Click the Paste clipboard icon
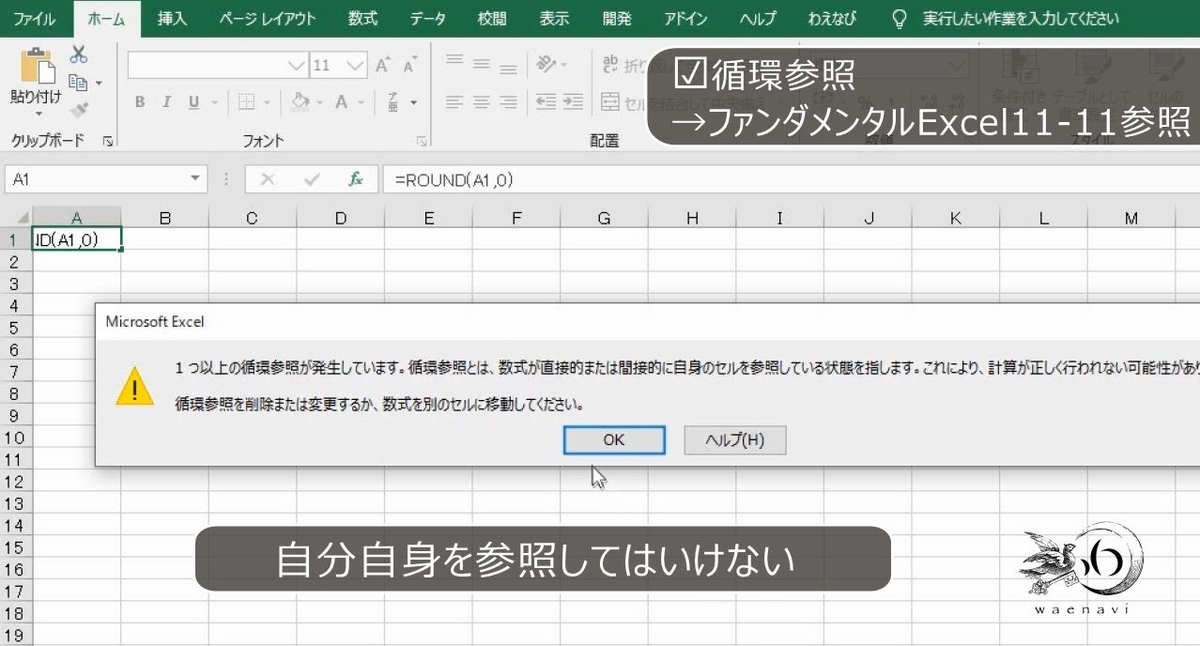1200x646 pixels. tap(38, 65)
